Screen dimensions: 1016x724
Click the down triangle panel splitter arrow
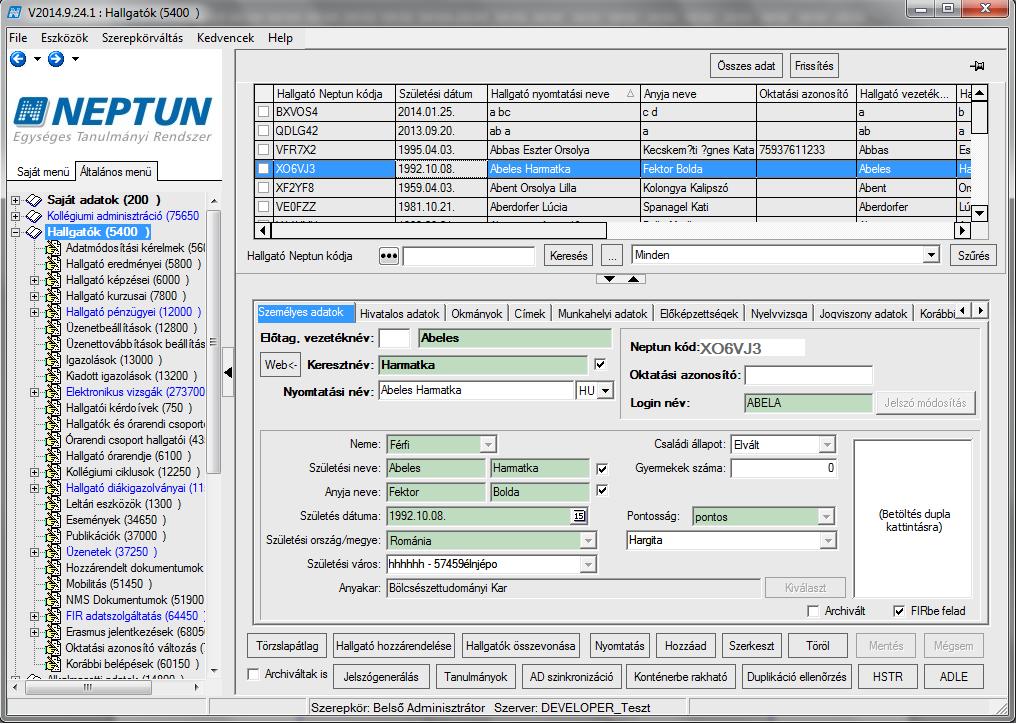[x=609, y=279]
